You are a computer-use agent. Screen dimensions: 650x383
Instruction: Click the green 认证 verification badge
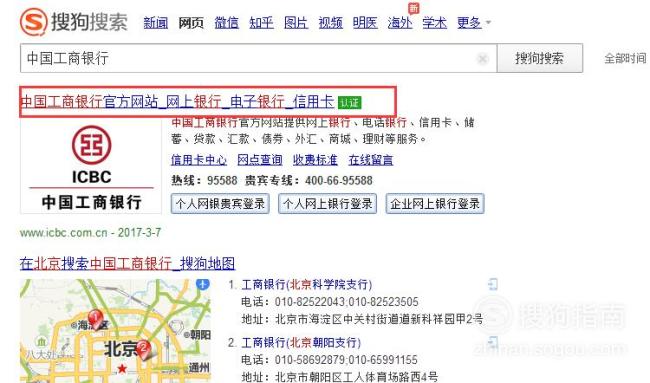tap(349, 102)
